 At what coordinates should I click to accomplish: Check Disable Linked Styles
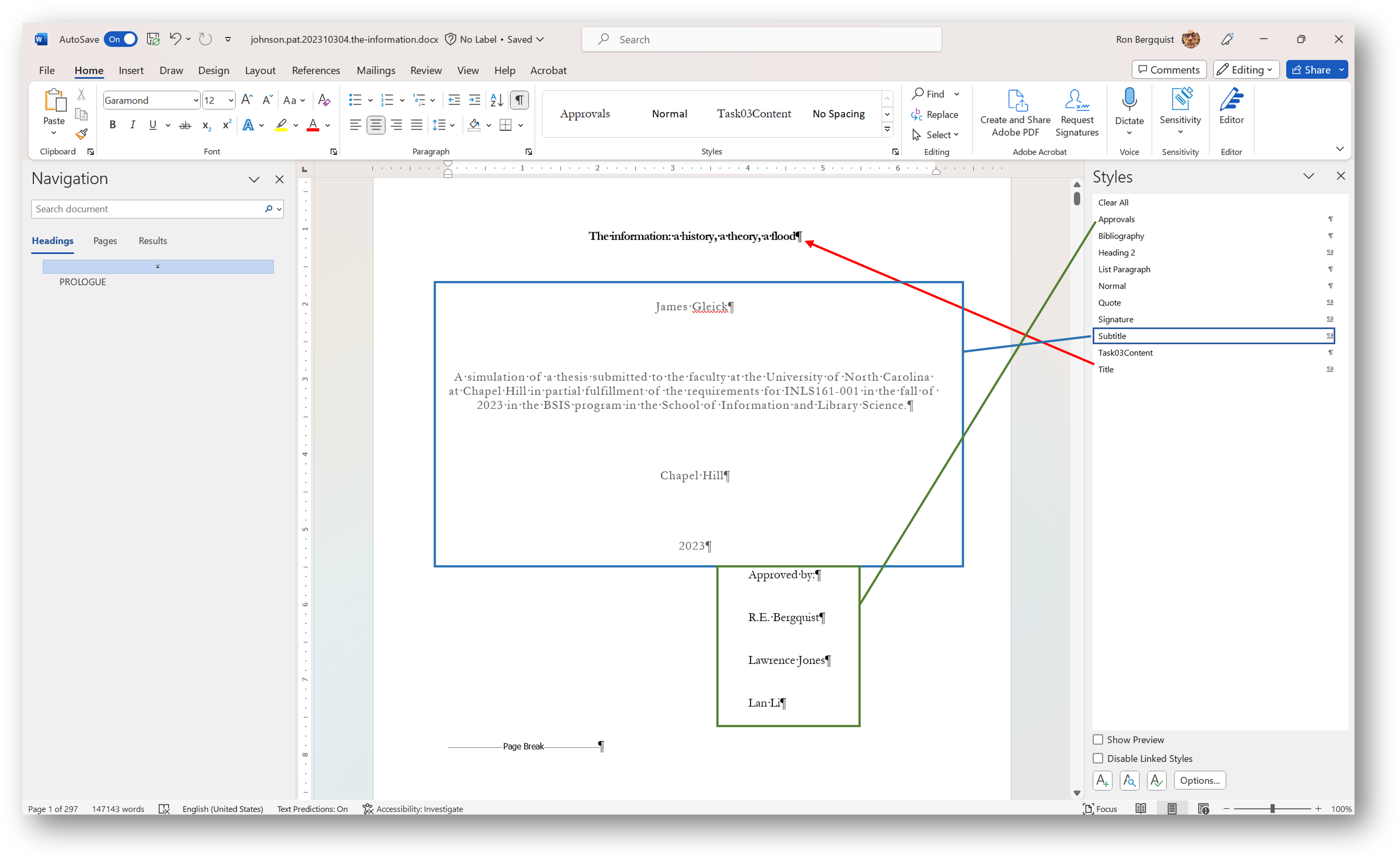point(1098,758)
